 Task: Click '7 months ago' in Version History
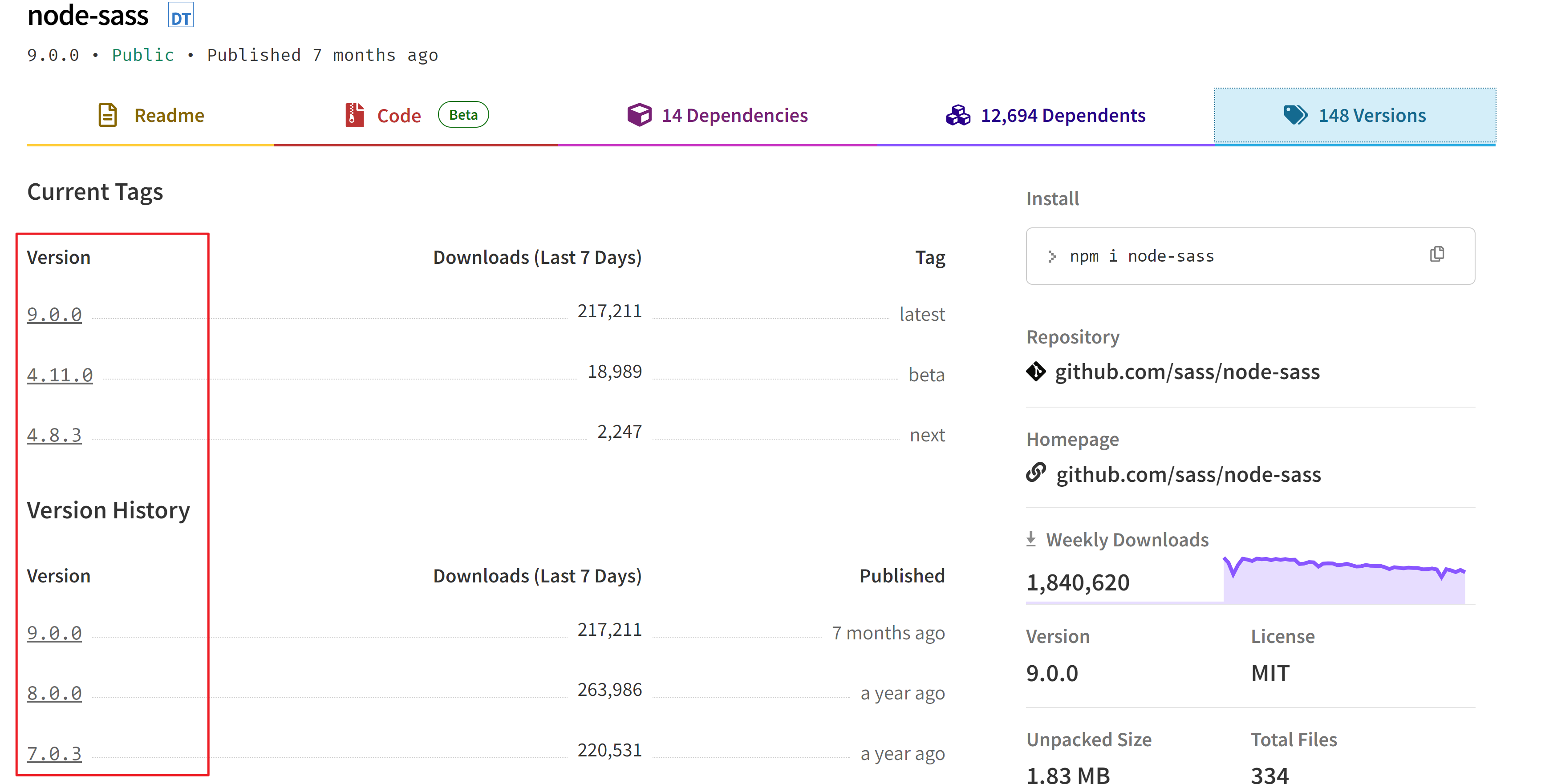point(888,633)
